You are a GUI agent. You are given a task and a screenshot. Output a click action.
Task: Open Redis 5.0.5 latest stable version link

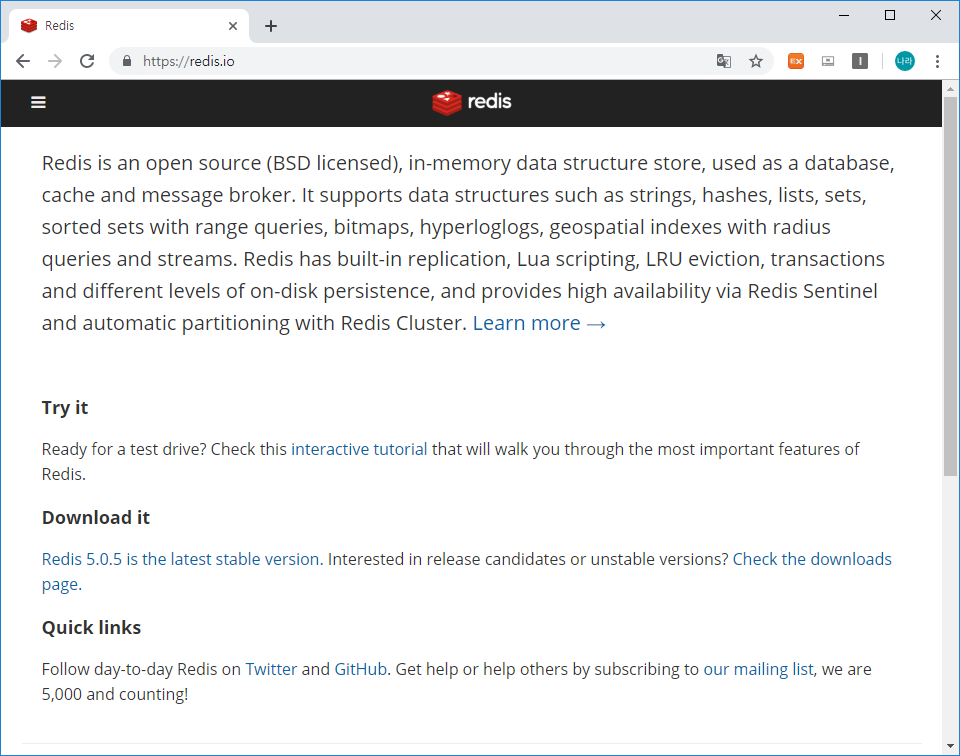(x=182, y=559)
